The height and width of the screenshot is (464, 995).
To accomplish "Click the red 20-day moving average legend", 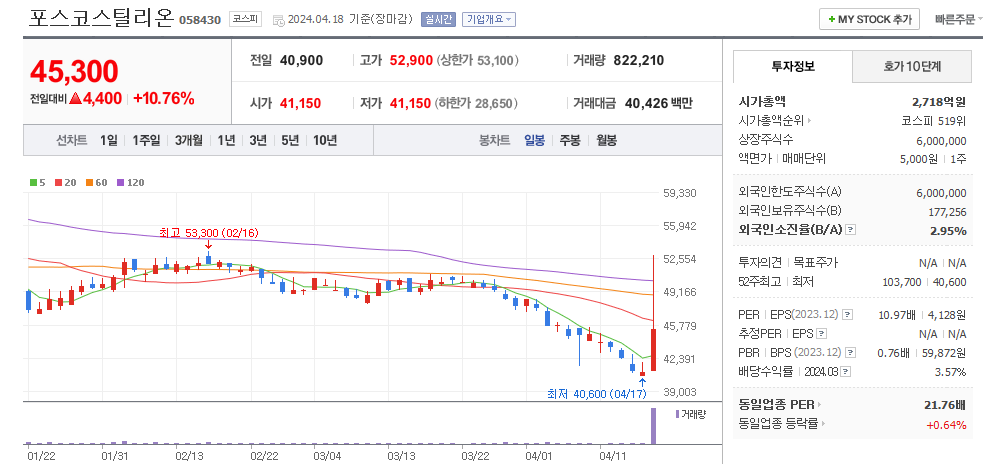I will tap(65, 183).
